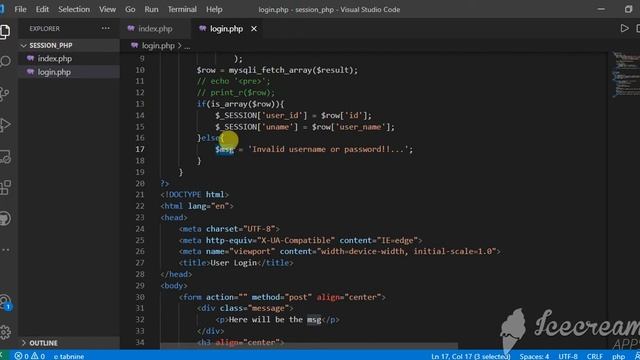
Task: Open the Run and Debug view icon
Action: pyautogui.click(x=5, y=125)
